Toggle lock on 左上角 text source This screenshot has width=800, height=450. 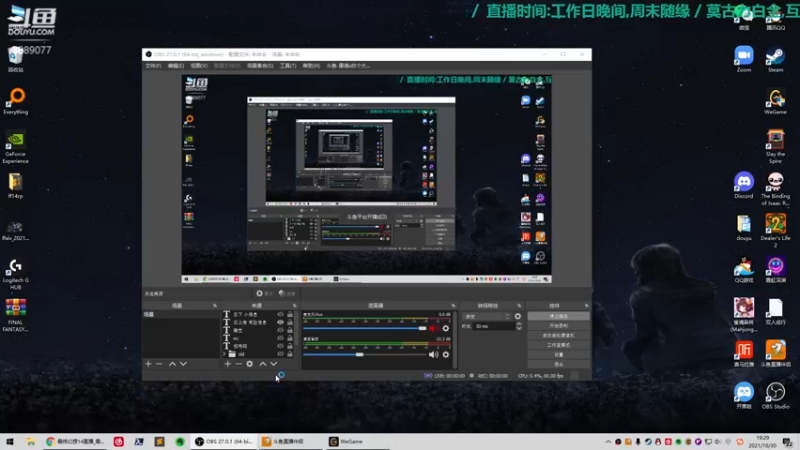point(290,322)
